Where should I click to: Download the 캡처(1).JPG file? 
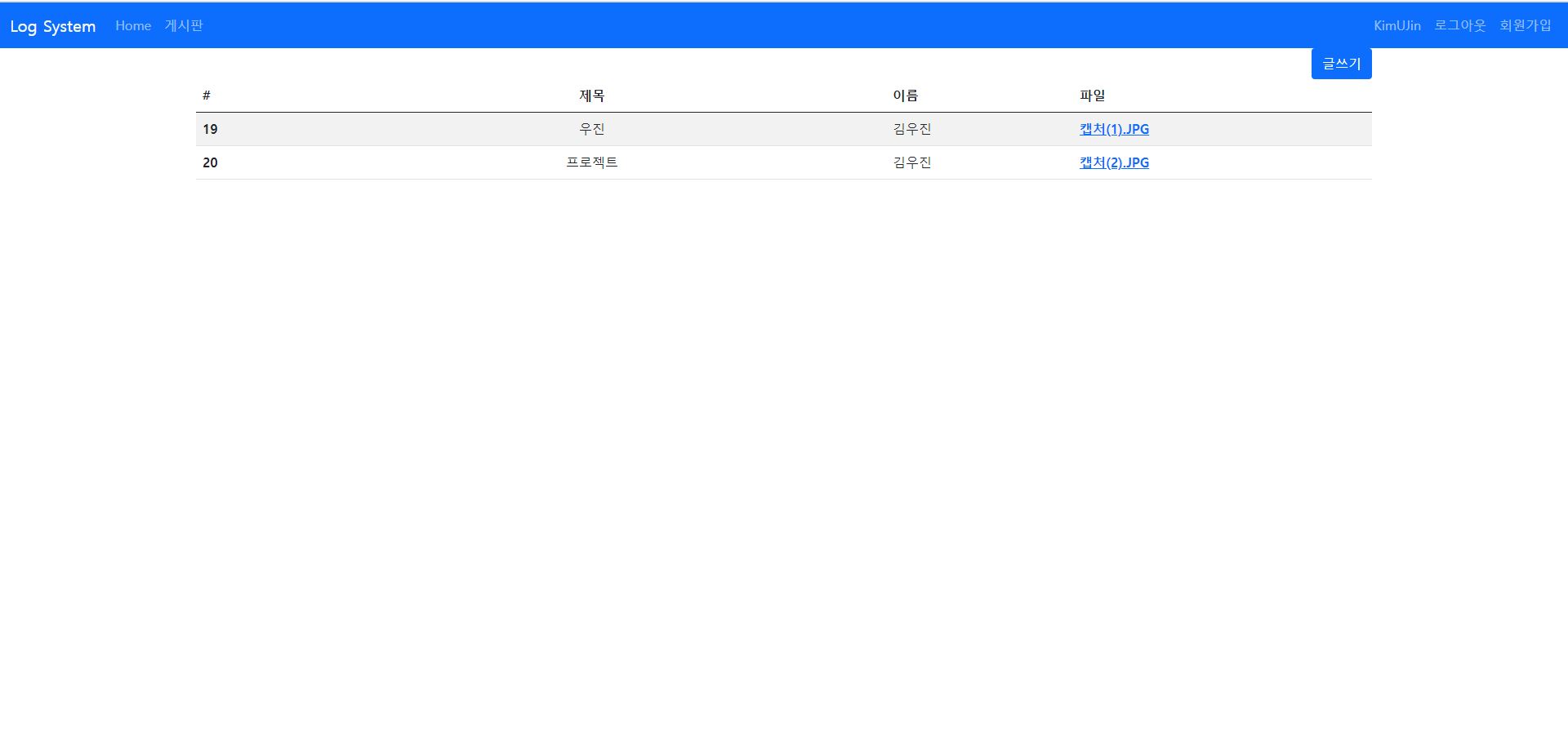1114,129
